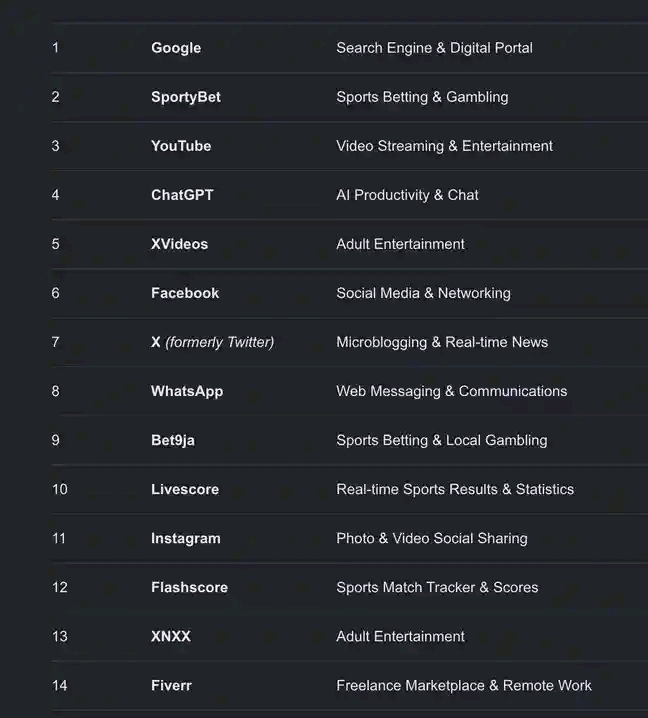Select 'Sports Match Tracker & Scores' text
Screen dimensions: 648x718
point(437,587)
